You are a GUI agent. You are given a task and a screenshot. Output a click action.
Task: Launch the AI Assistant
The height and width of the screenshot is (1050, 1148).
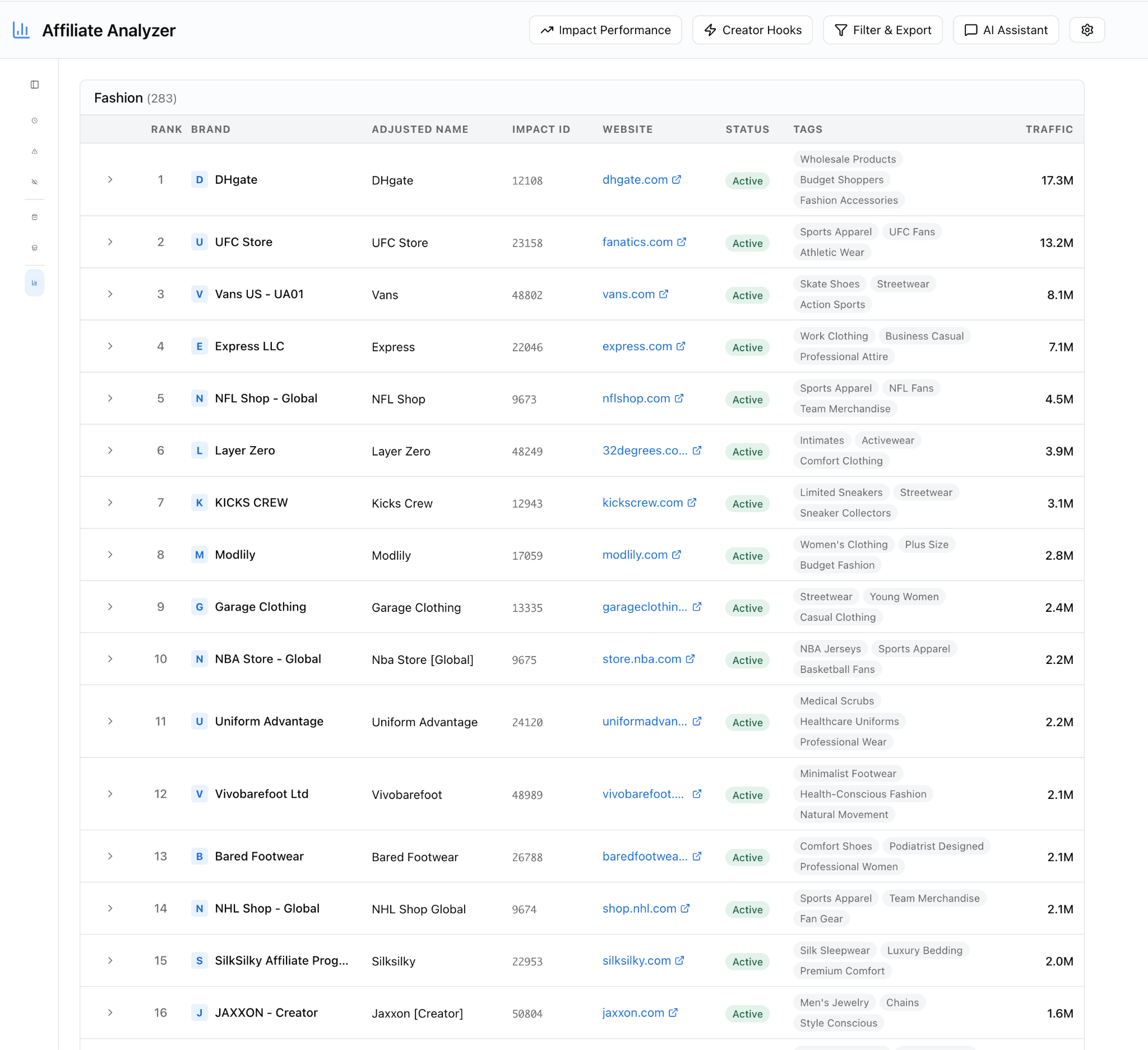click(x=1006, y=30)
